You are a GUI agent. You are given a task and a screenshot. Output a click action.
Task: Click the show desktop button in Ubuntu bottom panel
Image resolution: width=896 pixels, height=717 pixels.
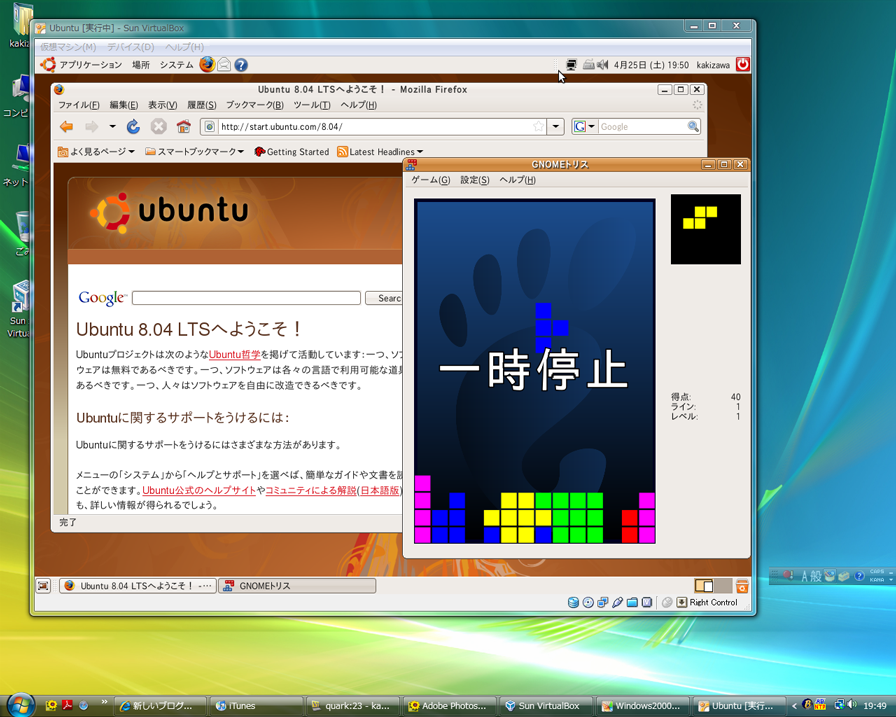pyautogui.click(x=43, y=586)
